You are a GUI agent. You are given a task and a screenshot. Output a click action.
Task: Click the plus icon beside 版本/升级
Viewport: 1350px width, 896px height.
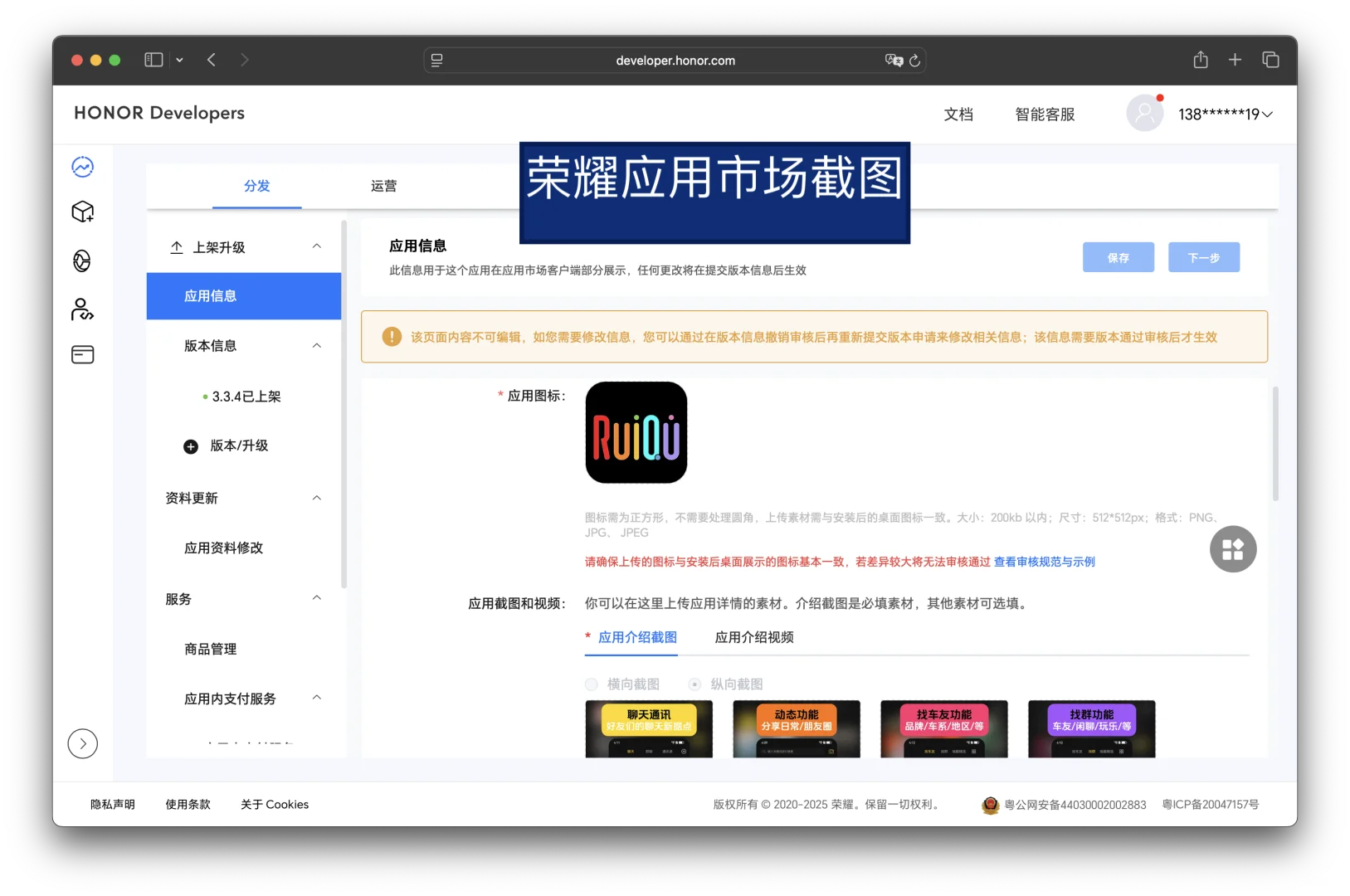(191, 446)
